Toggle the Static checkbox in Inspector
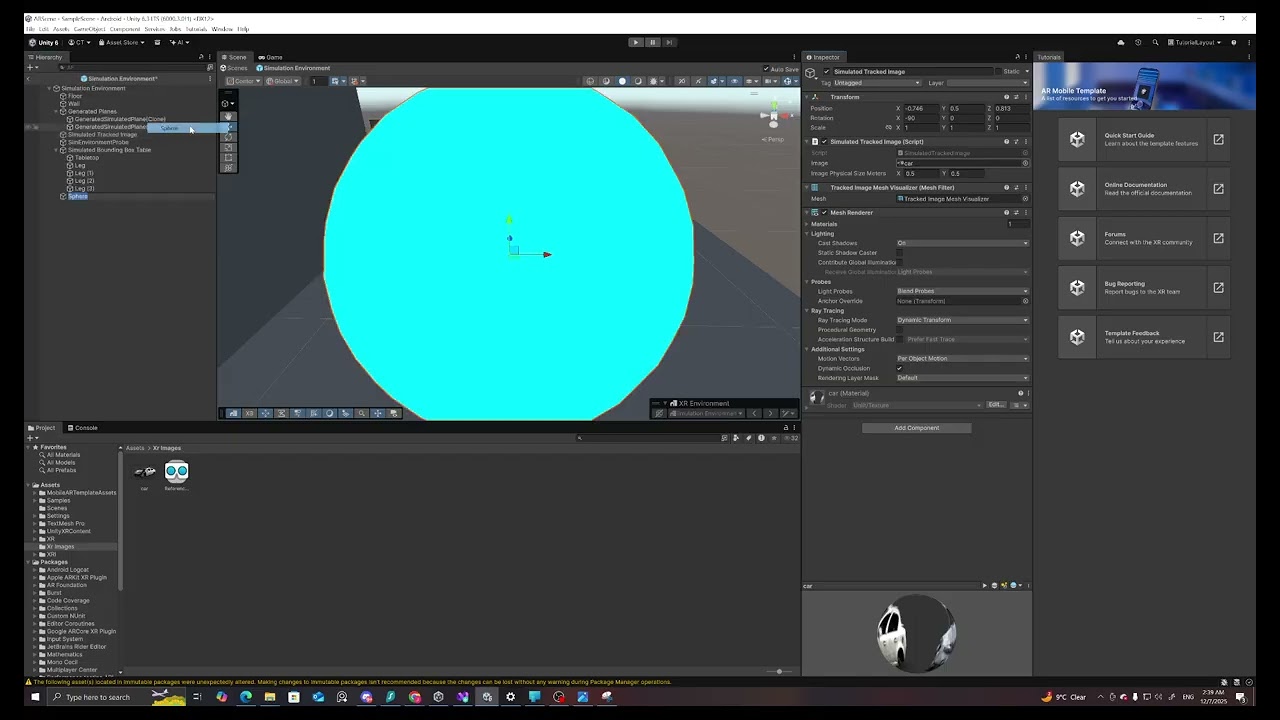This screenshot has width=1280, height=720. (997, 72)
